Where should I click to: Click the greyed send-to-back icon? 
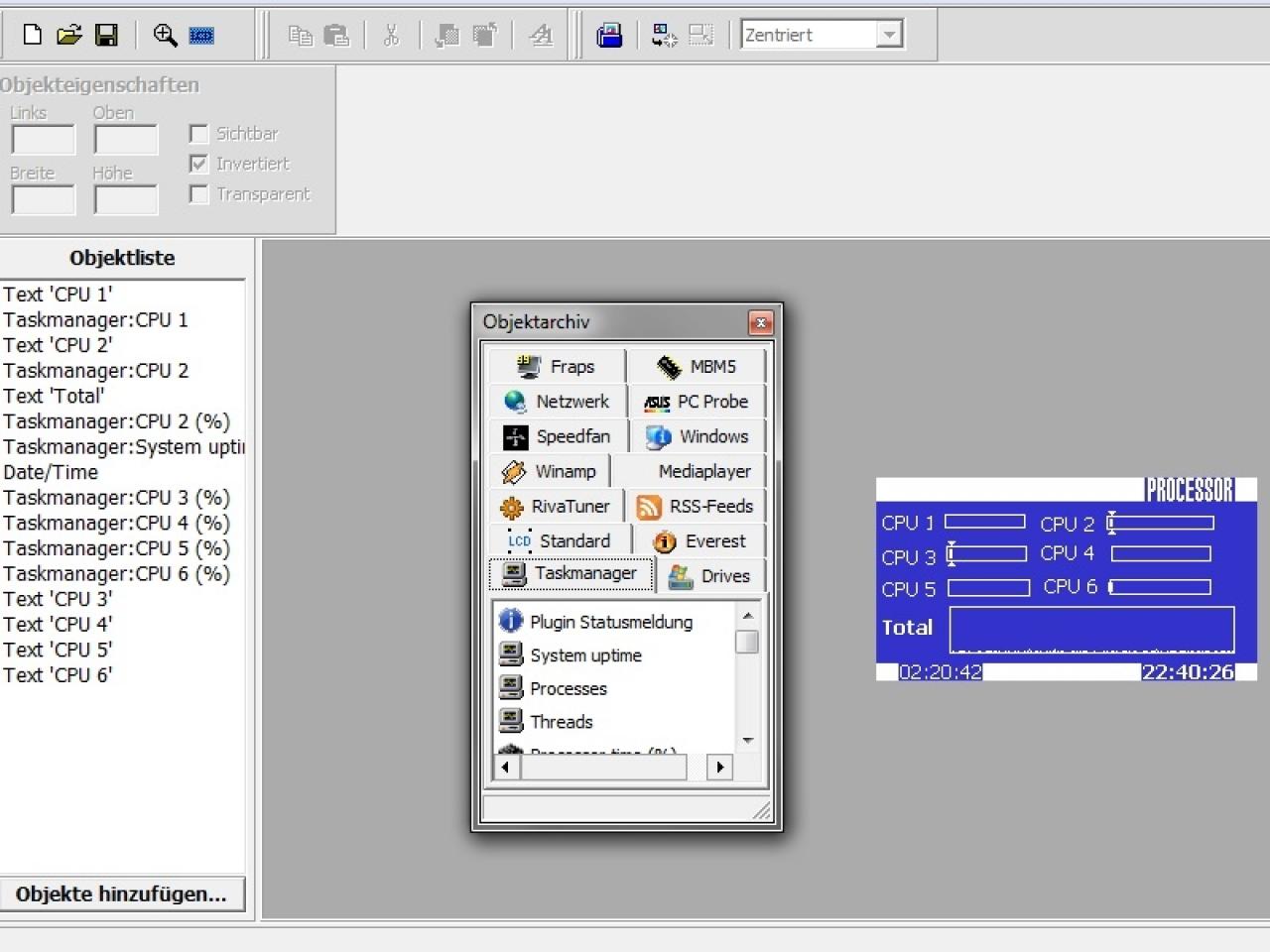[x=447, y=36]
